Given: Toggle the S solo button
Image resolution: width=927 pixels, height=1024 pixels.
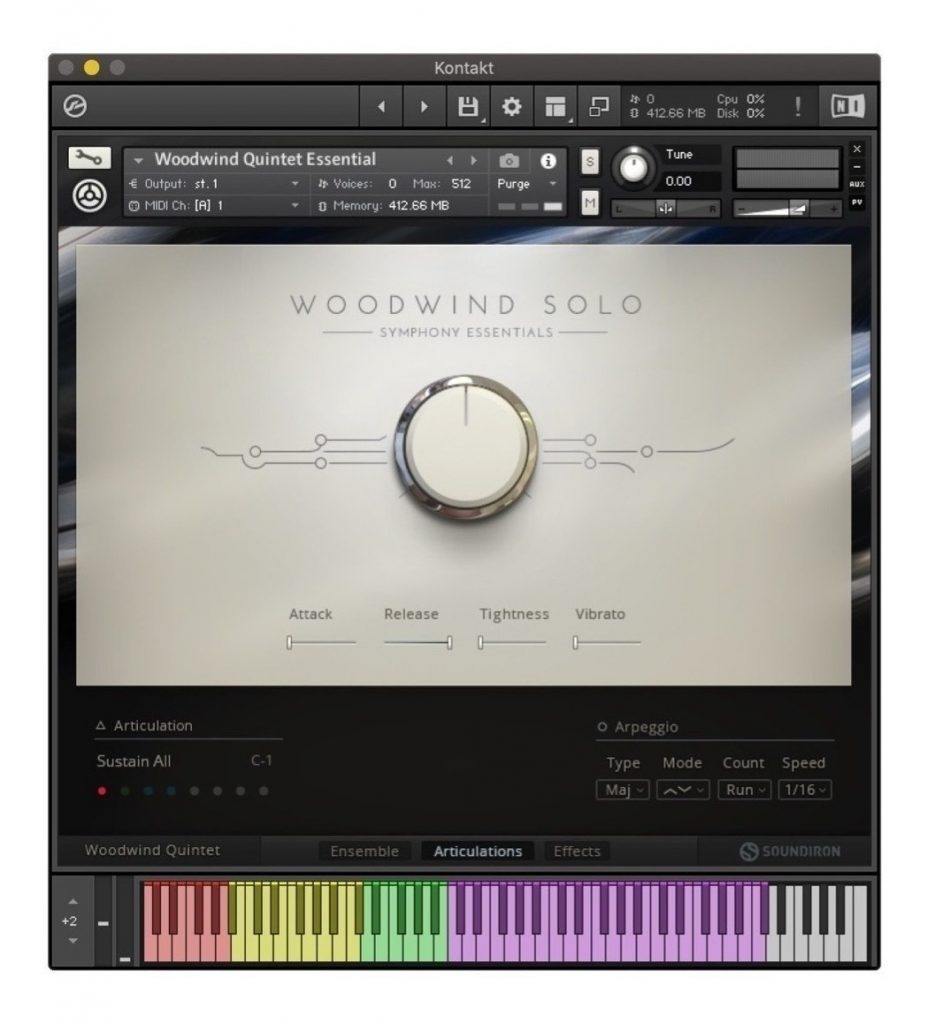Looking at the screenshot, I should (x=590, y=162).
